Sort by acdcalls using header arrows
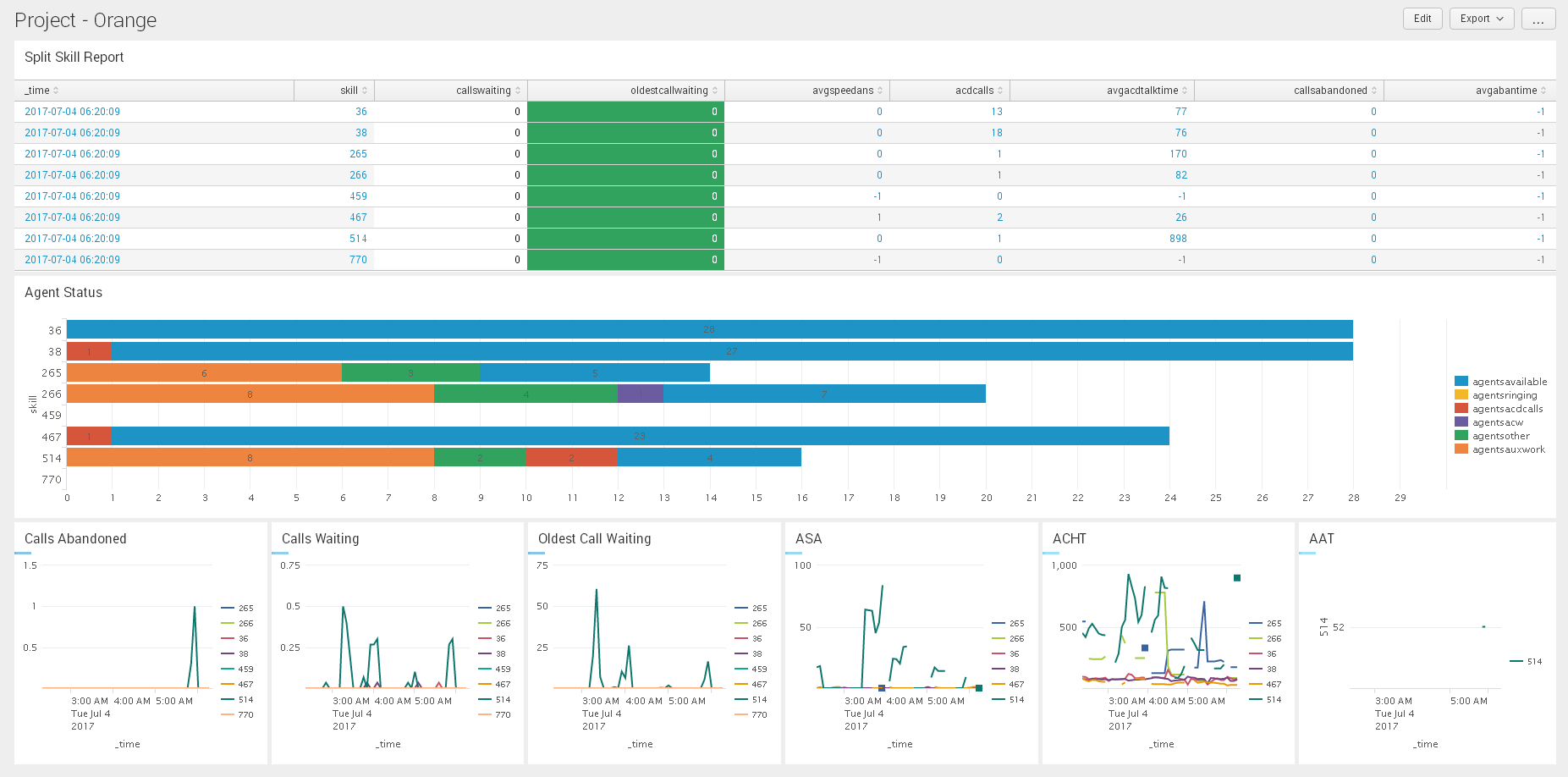The image size is (1568, 777). click(1000, 91)
